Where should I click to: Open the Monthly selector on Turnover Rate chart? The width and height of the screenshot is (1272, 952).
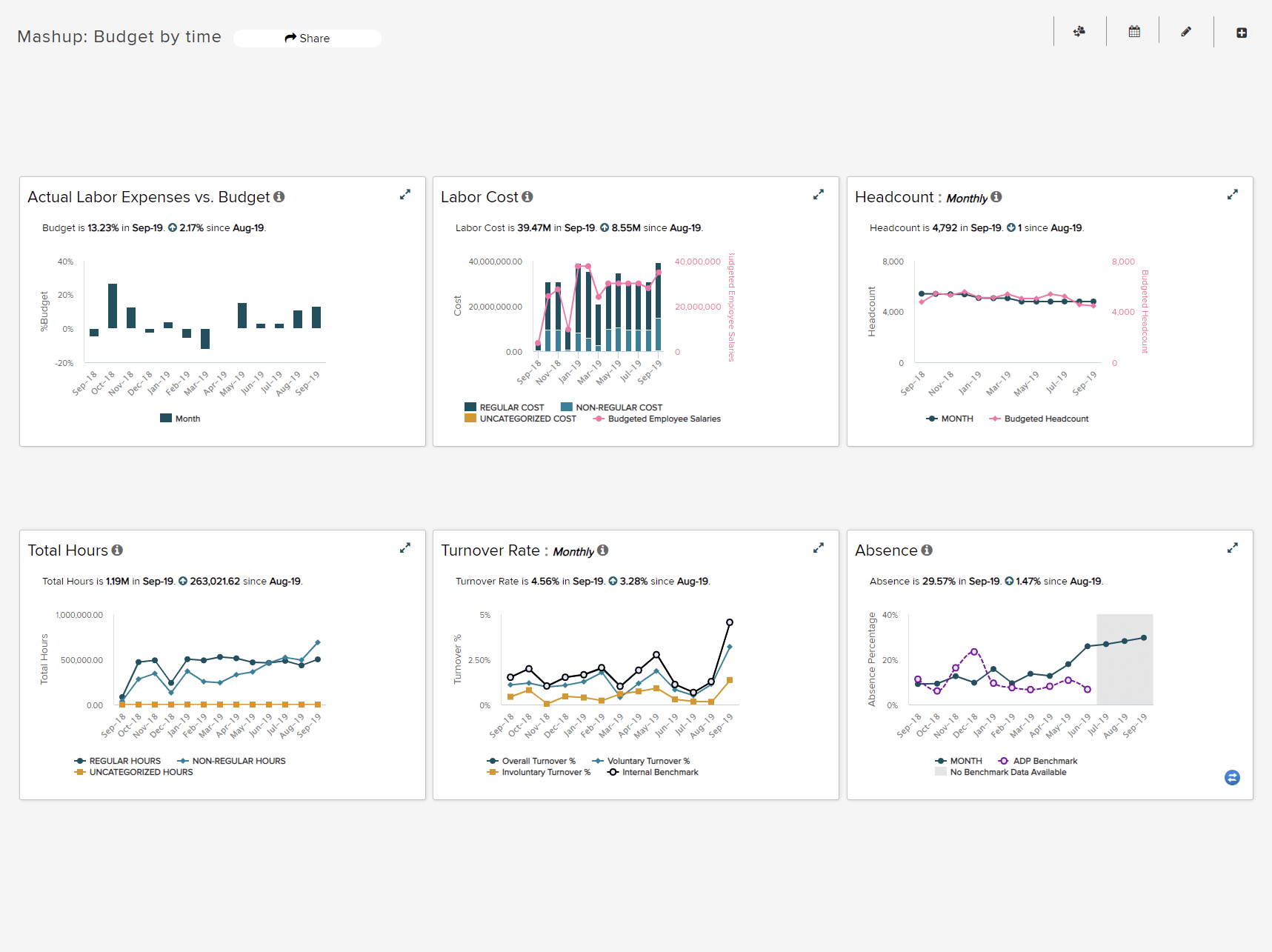[x=574, y=551]
